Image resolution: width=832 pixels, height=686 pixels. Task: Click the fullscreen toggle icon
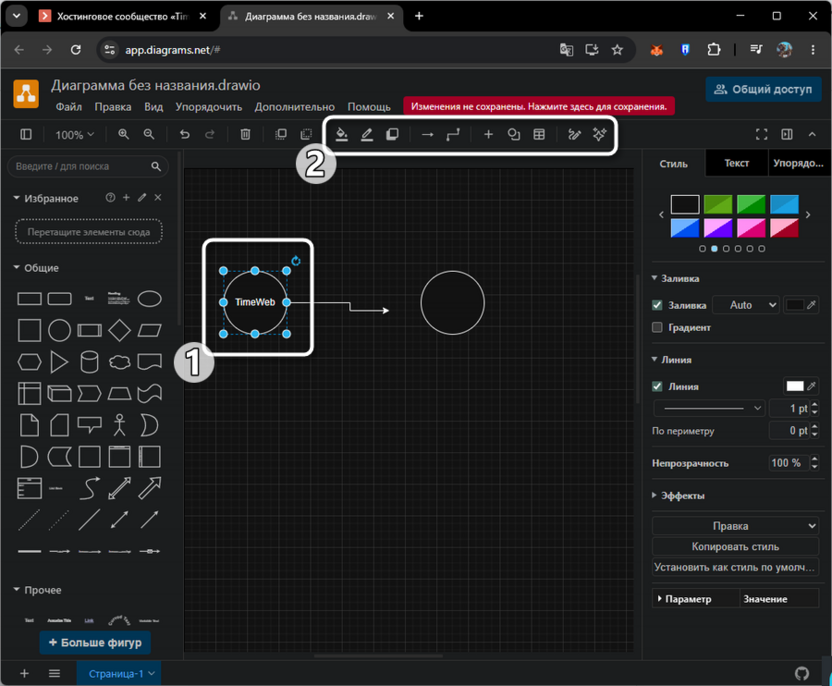(x=761, y=134)
